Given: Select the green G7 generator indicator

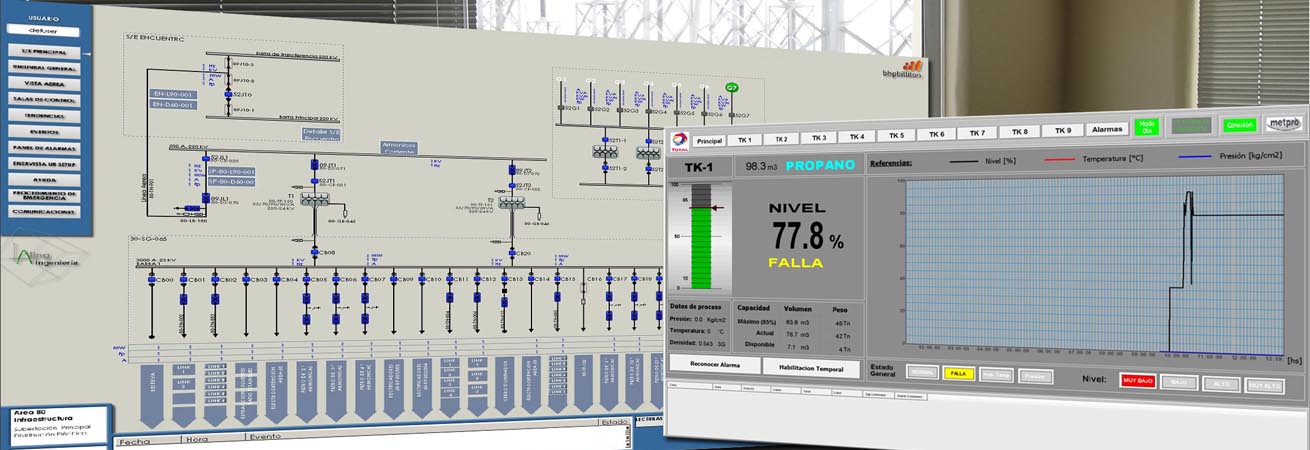Looking at the screenshot, I should 732,88.
